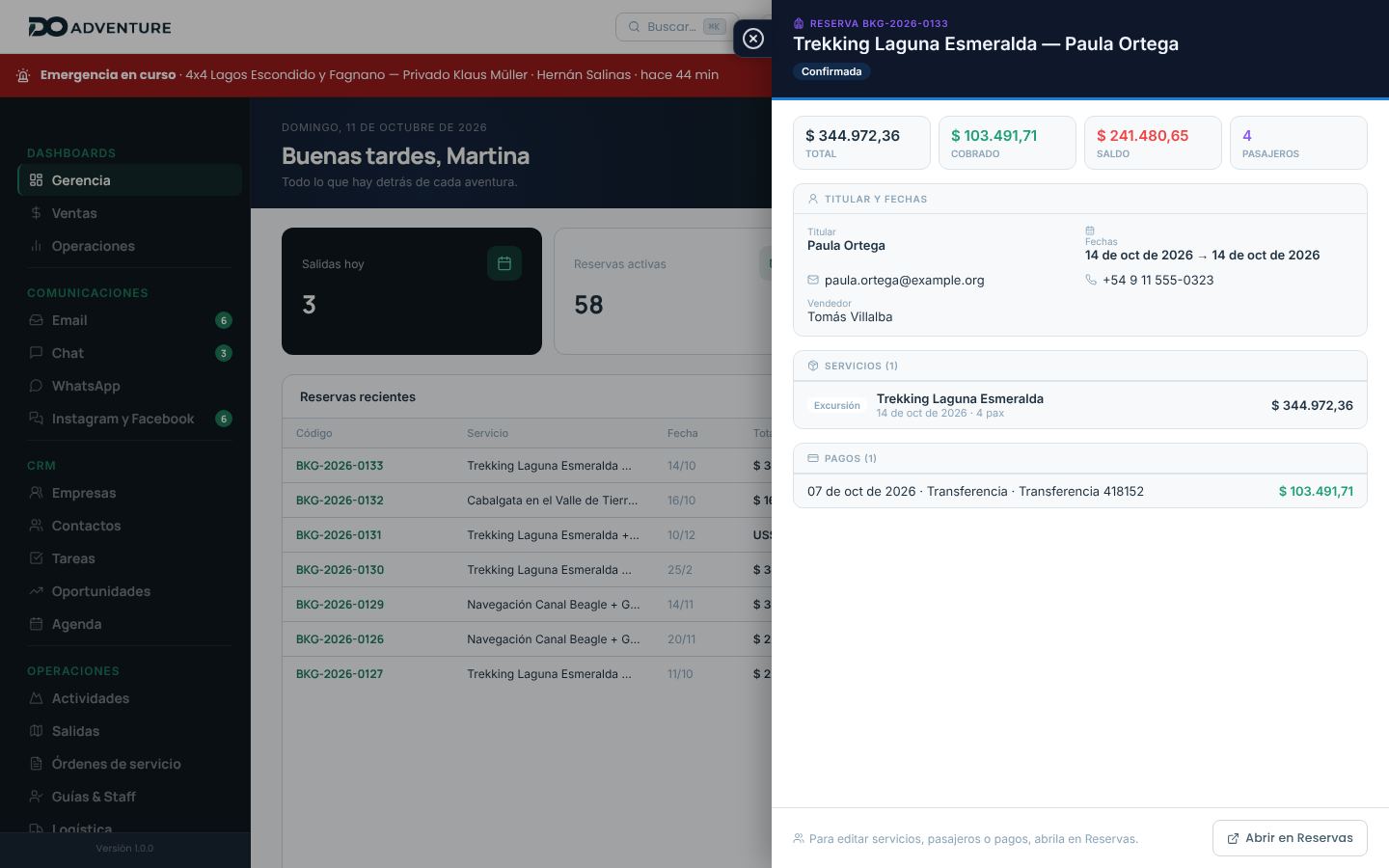Click the Guías & Staff icon

36,797
